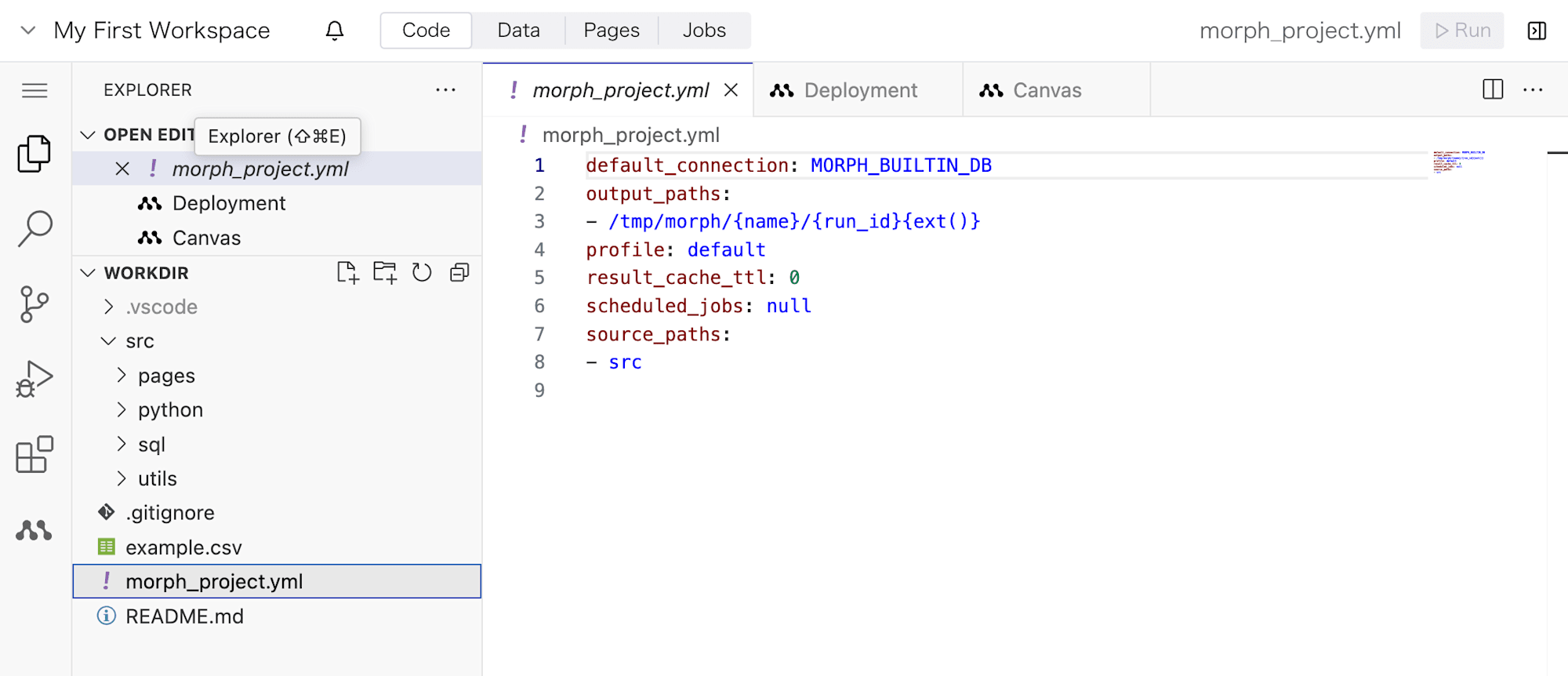
Task: Open the Source Control view icon
Action: coord(34,304)
